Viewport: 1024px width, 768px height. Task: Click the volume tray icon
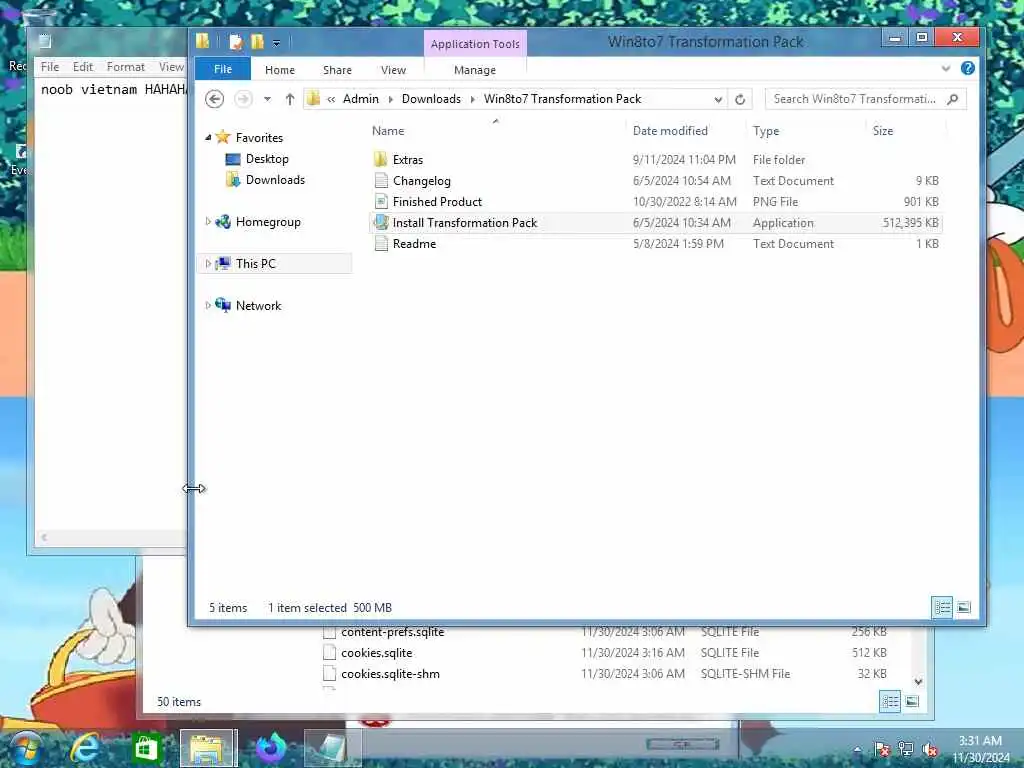click(929, 750)
